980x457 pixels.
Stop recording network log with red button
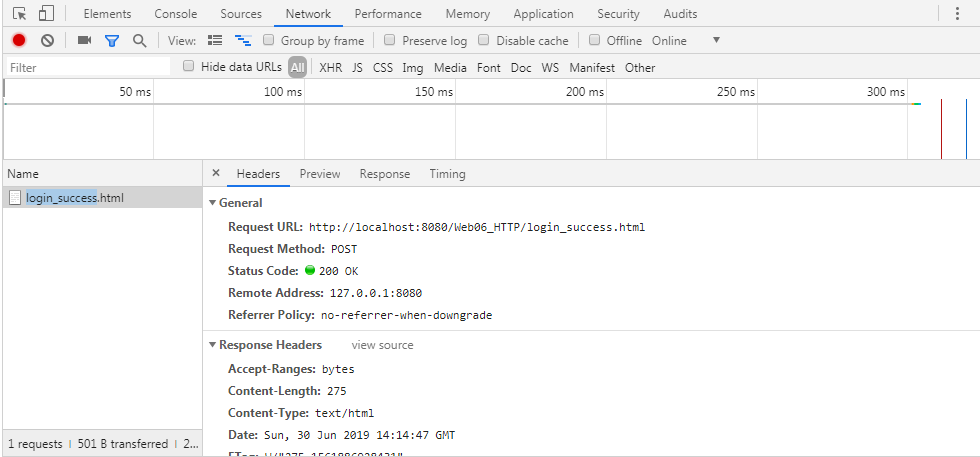19,41
